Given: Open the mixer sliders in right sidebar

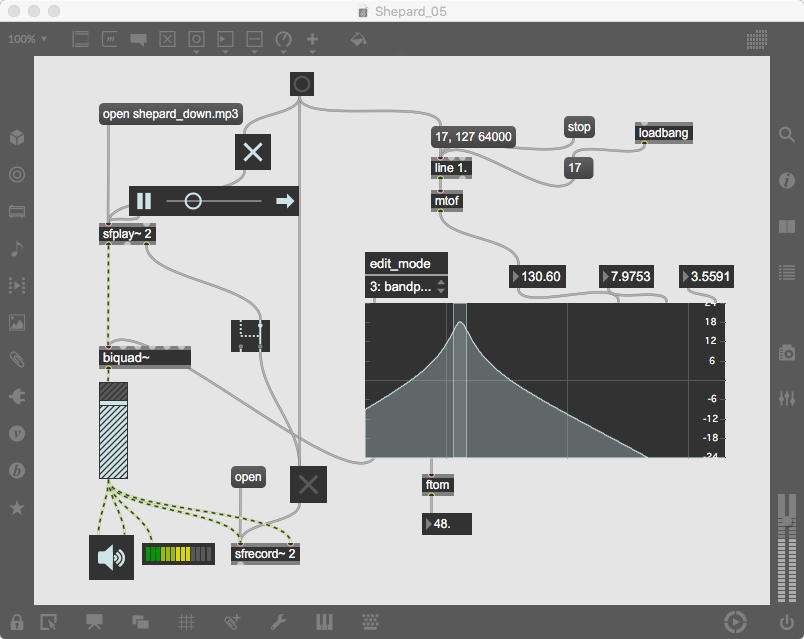Looking at the screenshot, I should [787, 398].
